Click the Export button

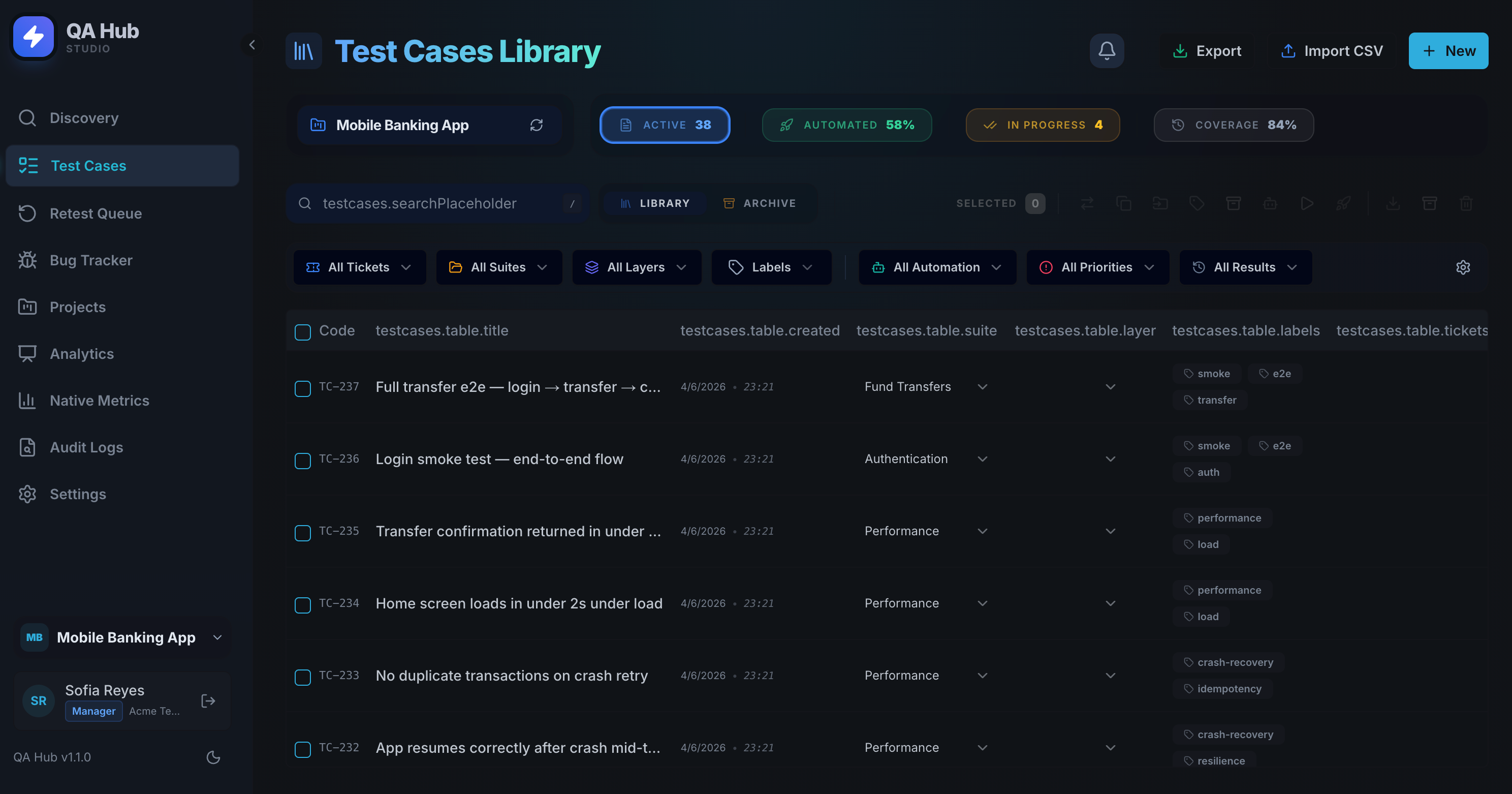[1207, 51]
